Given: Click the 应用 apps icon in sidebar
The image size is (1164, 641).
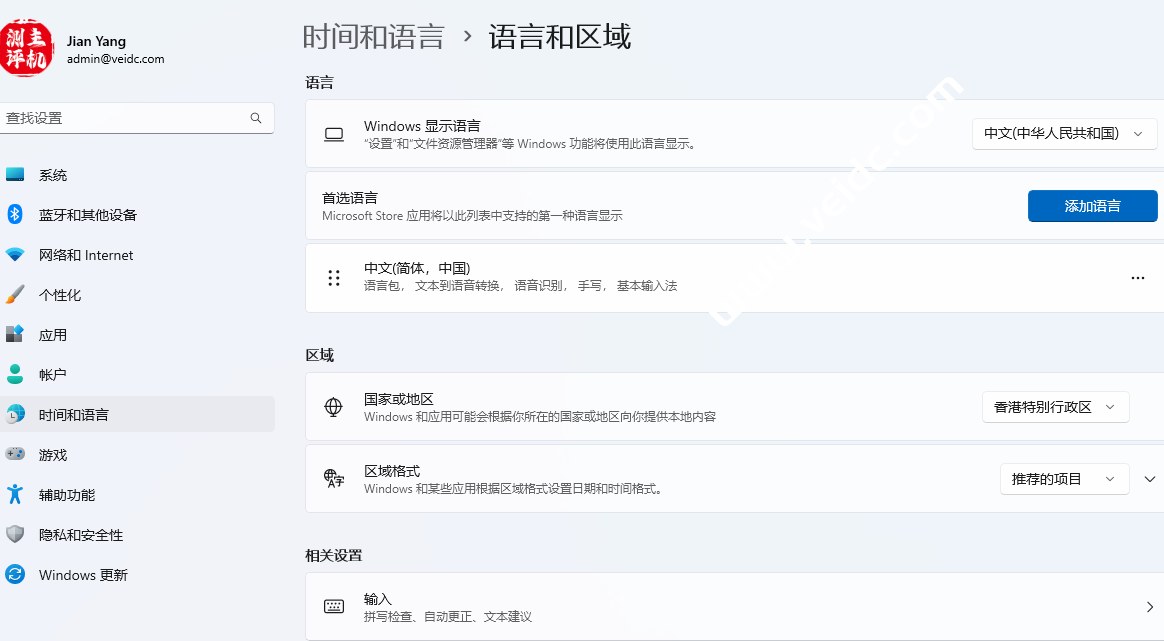Looking at the screenshot, I should (15, 335).
